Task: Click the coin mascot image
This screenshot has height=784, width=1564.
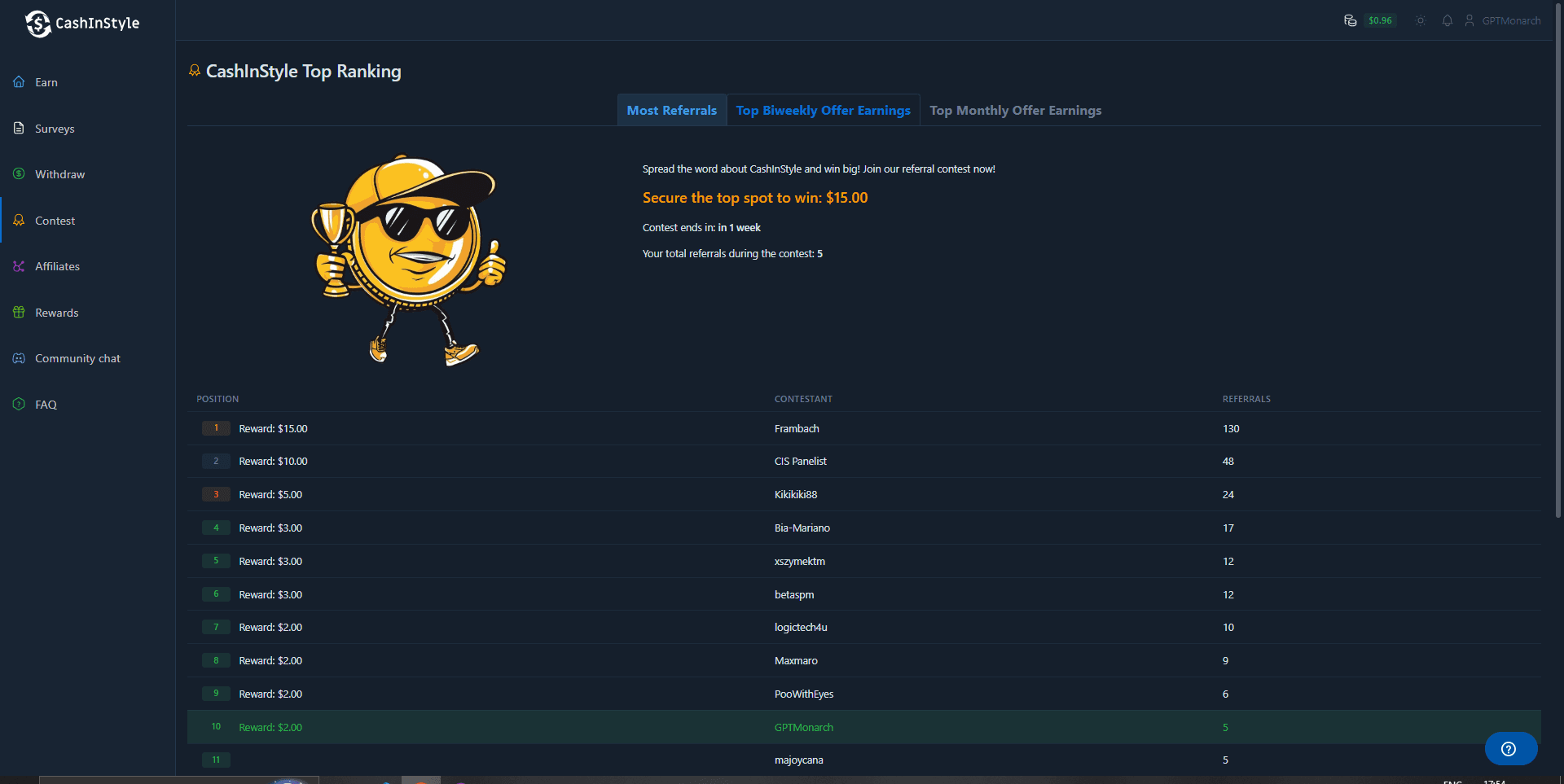Action: [409, 260]
